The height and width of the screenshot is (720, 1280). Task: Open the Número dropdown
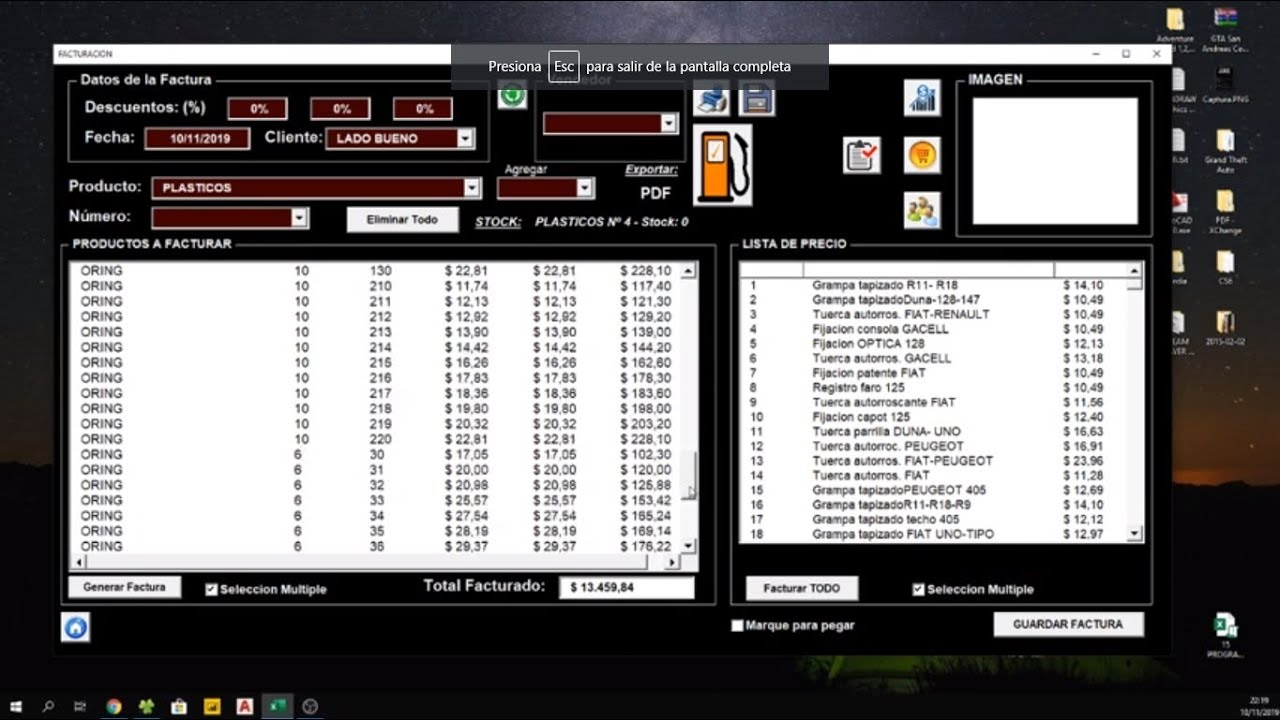click(x=298, y=217)
